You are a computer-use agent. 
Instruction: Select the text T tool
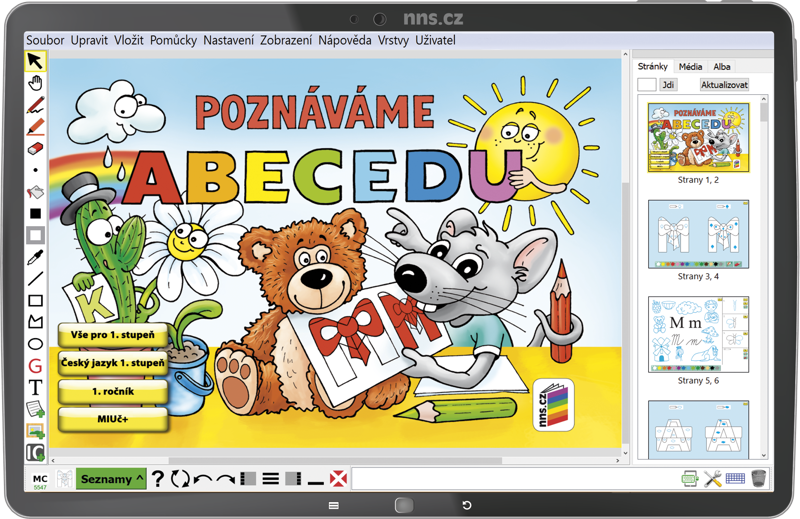[35, 387]
